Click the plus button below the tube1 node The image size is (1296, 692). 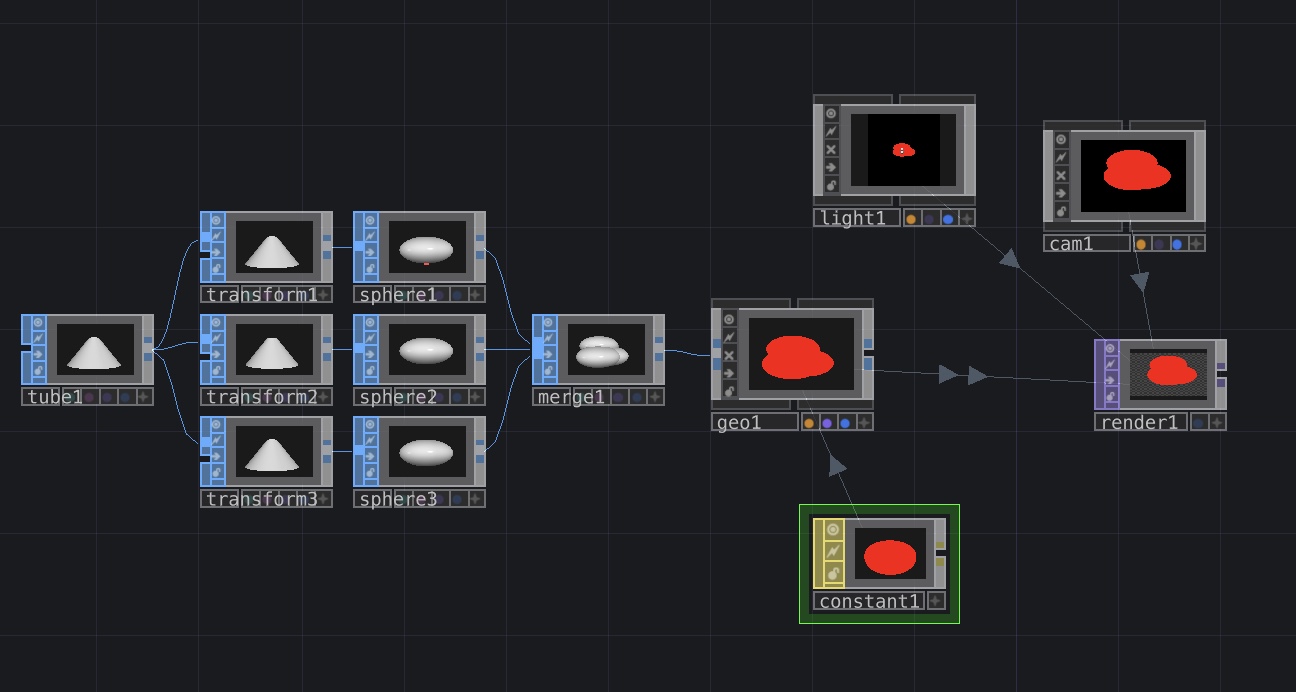coord(144,397)
